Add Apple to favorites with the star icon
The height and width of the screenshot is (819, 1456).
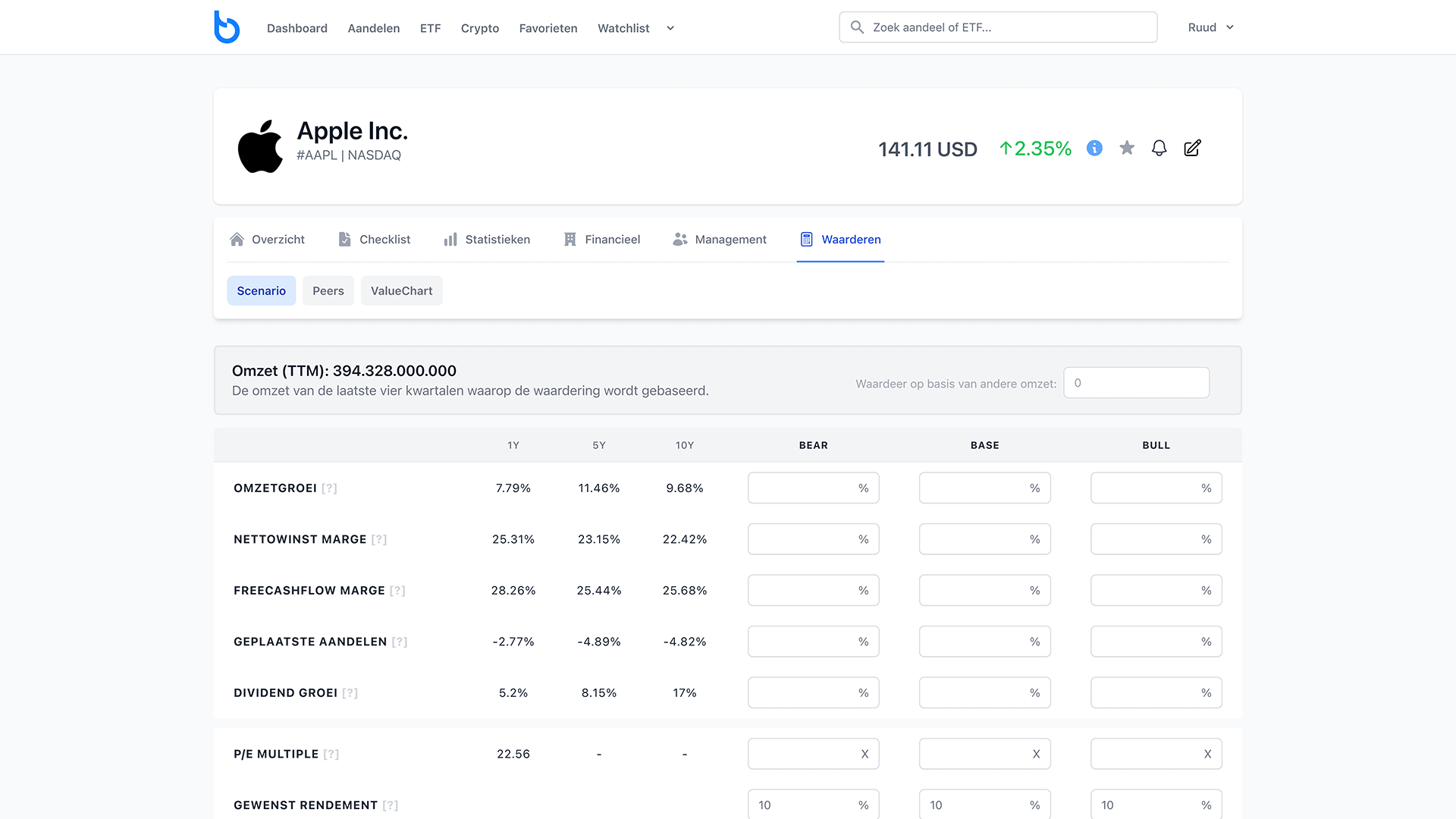point(1127,148)
